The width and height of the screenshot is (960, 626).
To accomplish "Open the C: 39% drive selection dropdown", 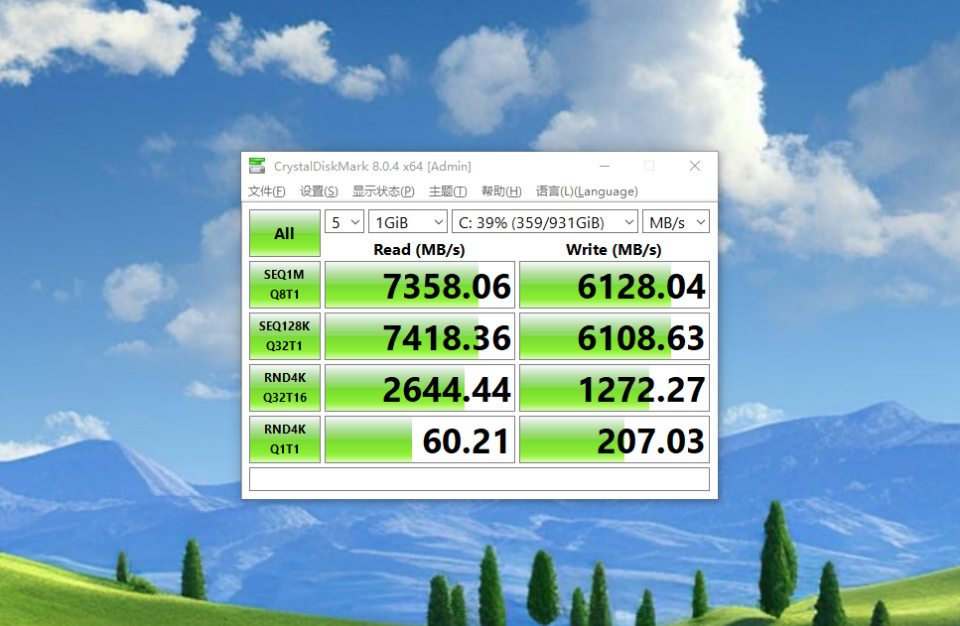I will point(545,222).
